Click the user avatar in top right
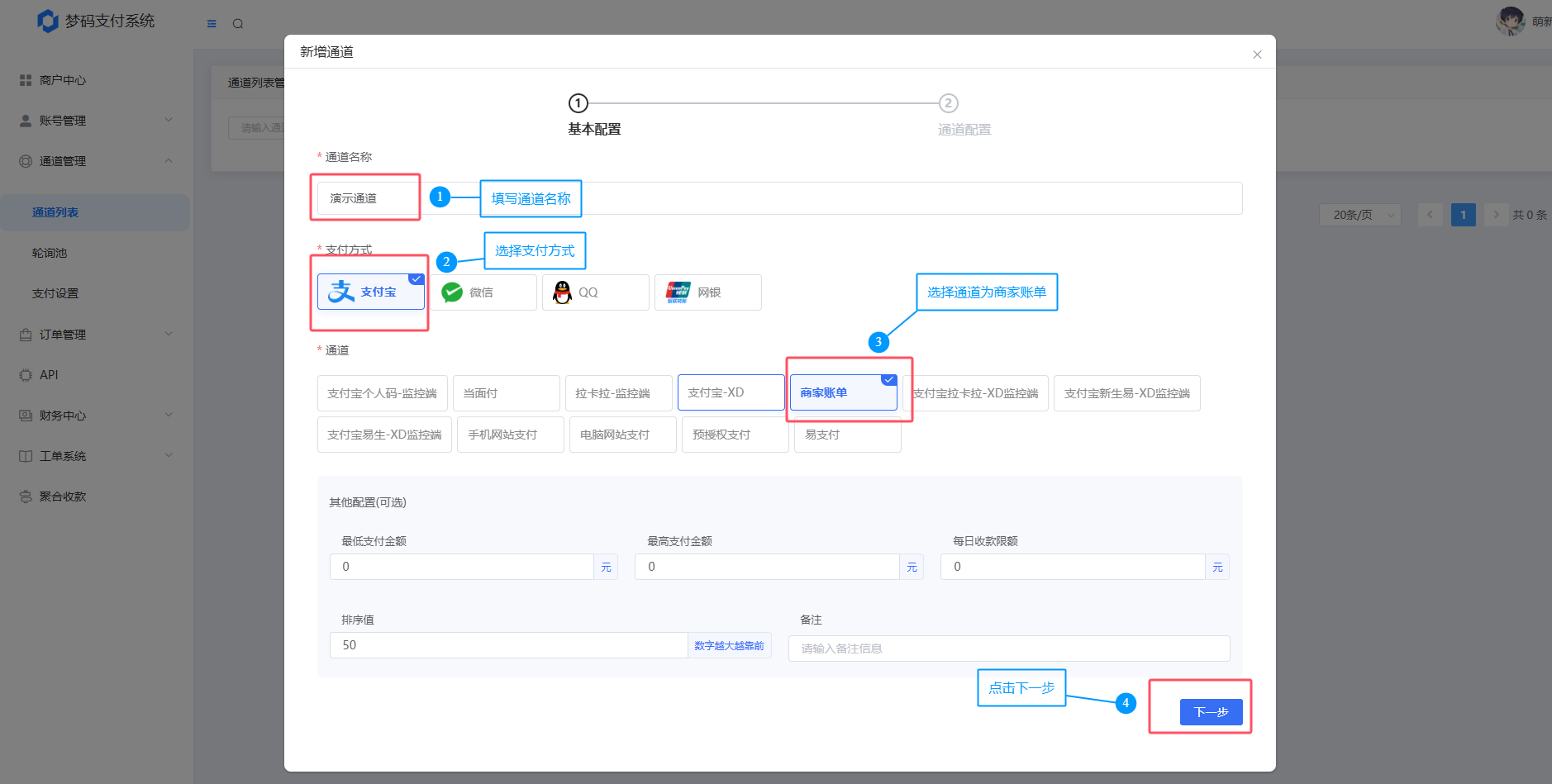Screen dimensions: 1552x784 [1510, 21]
